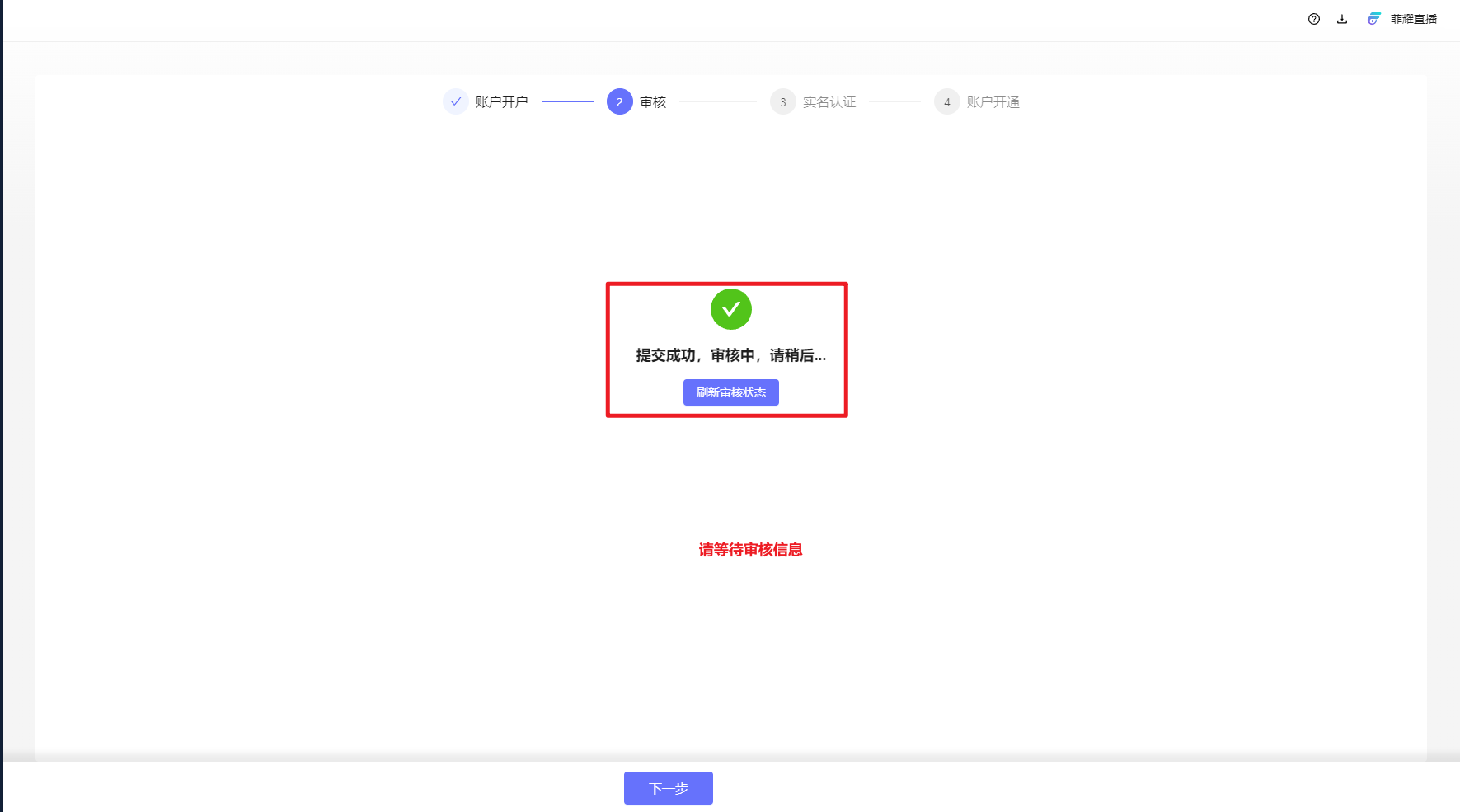Click the line between 实名认证 and 账户开通

click(x=894, y=101)
